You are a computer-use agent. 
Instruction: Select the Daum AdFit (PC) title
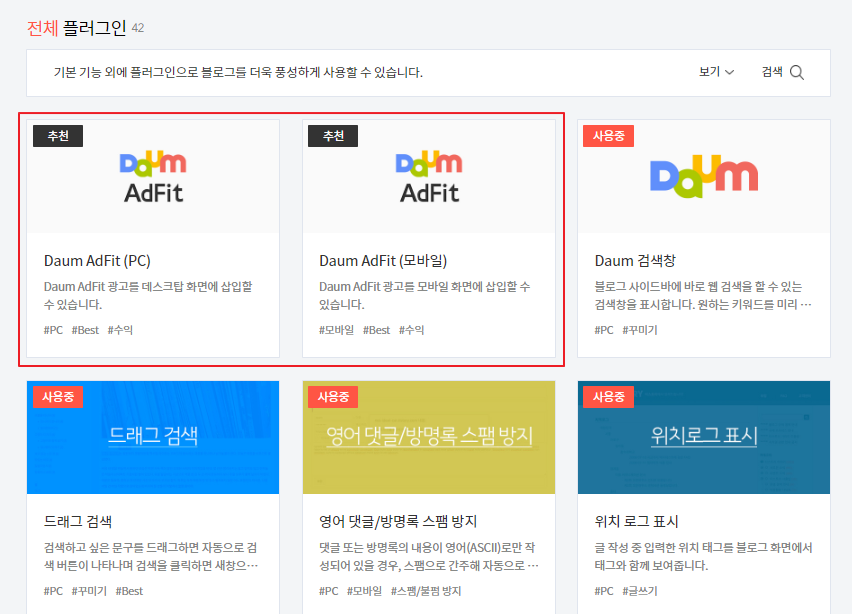point(97,261)
